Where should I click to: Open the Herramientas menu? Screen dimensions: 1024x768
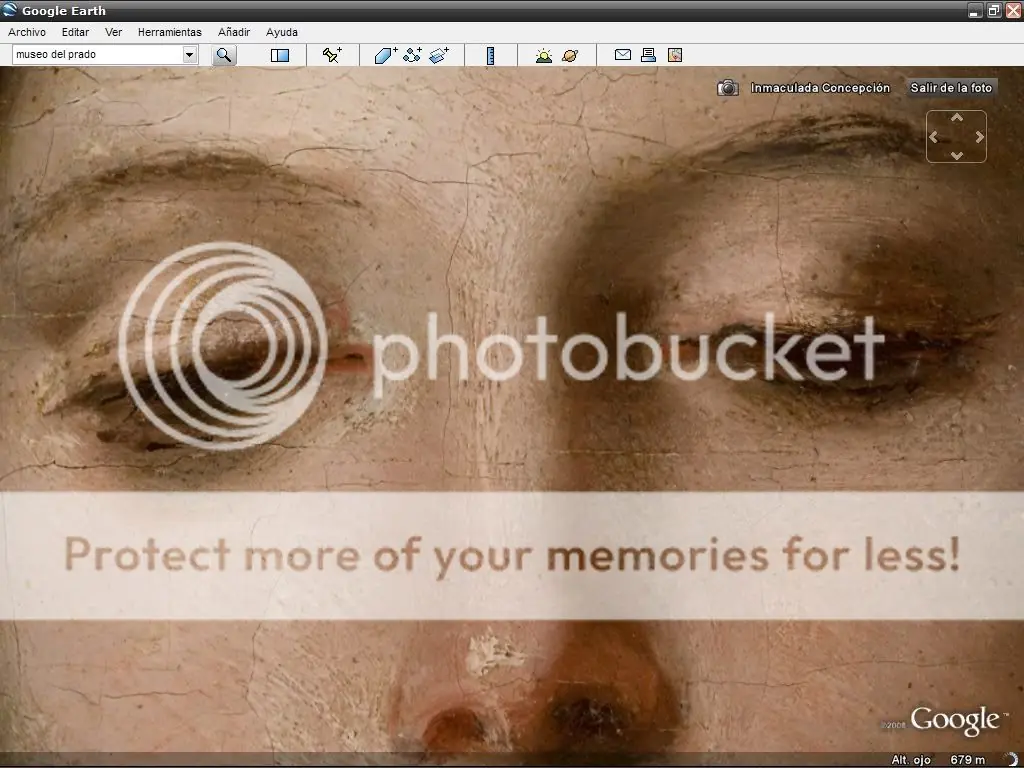pyautogui.click(x=170, y=32)
